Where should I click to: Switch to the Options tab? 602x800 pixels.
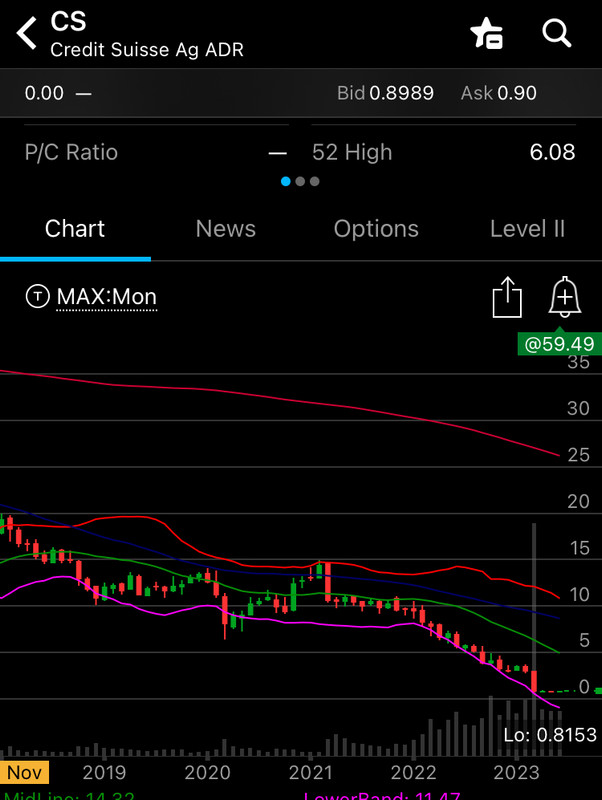click(376, 229)
